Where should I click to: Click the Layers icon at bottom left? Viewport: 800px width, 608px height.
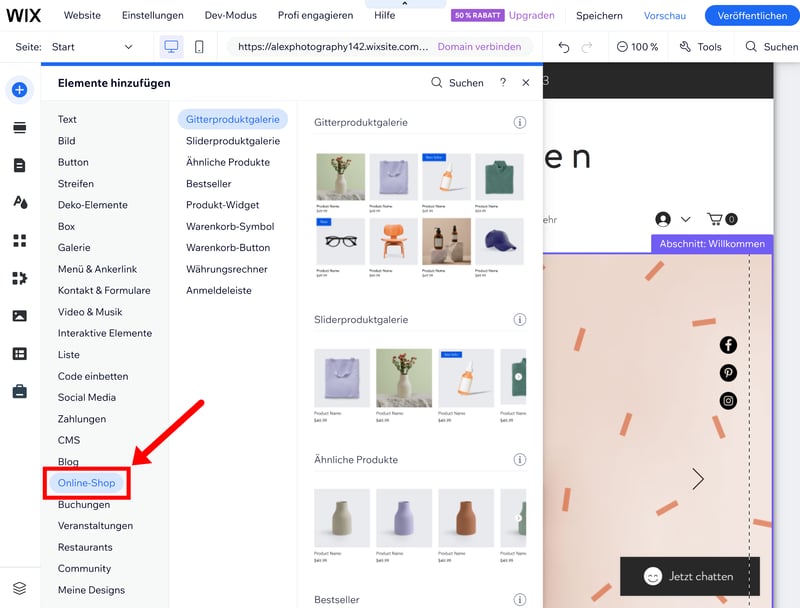click(20, 588)
